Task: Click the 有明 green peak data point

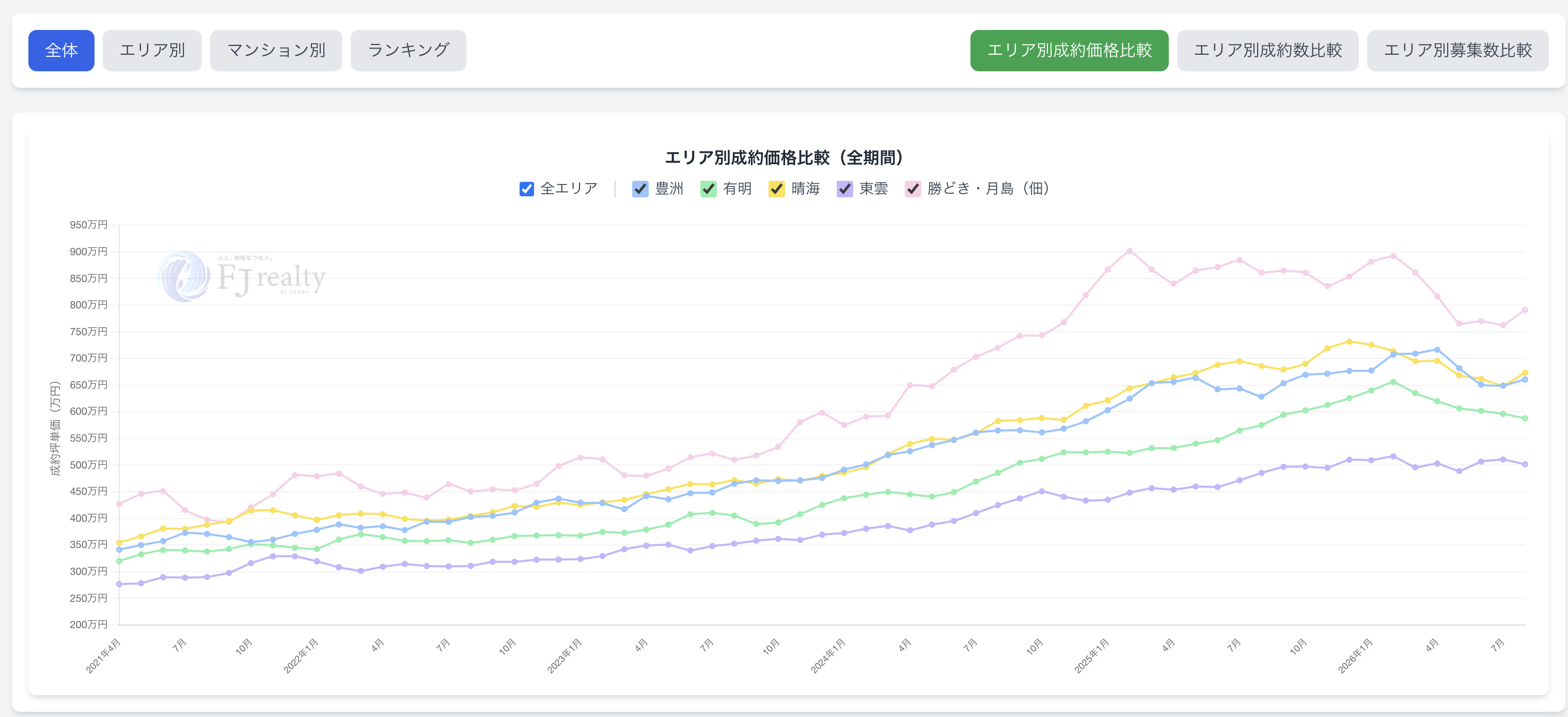Action: [x=1393, y=382]
